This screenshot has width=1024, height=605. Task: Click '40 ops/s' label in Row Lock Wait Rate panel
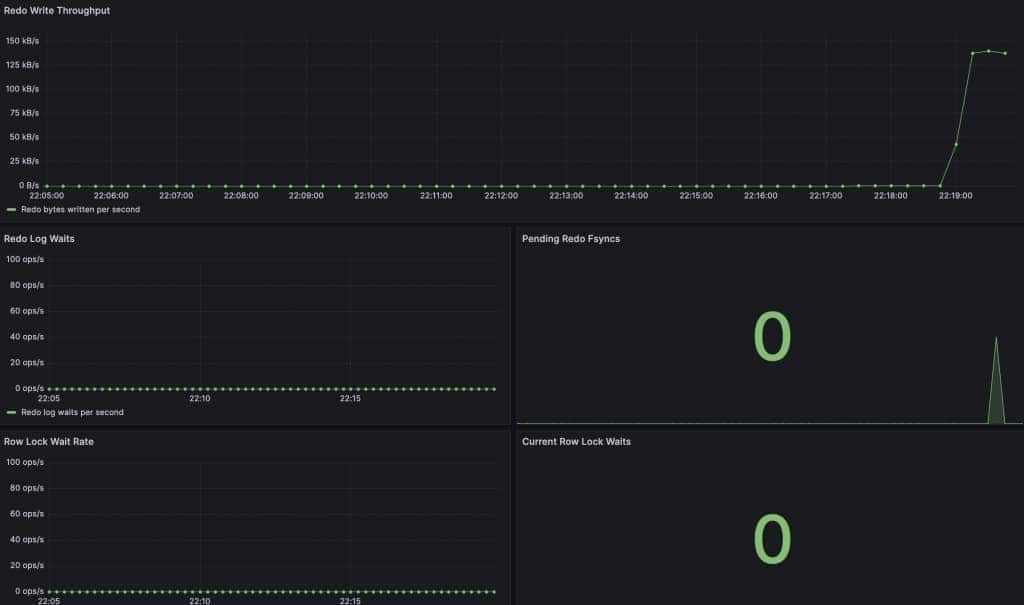(x=27, y=540)
